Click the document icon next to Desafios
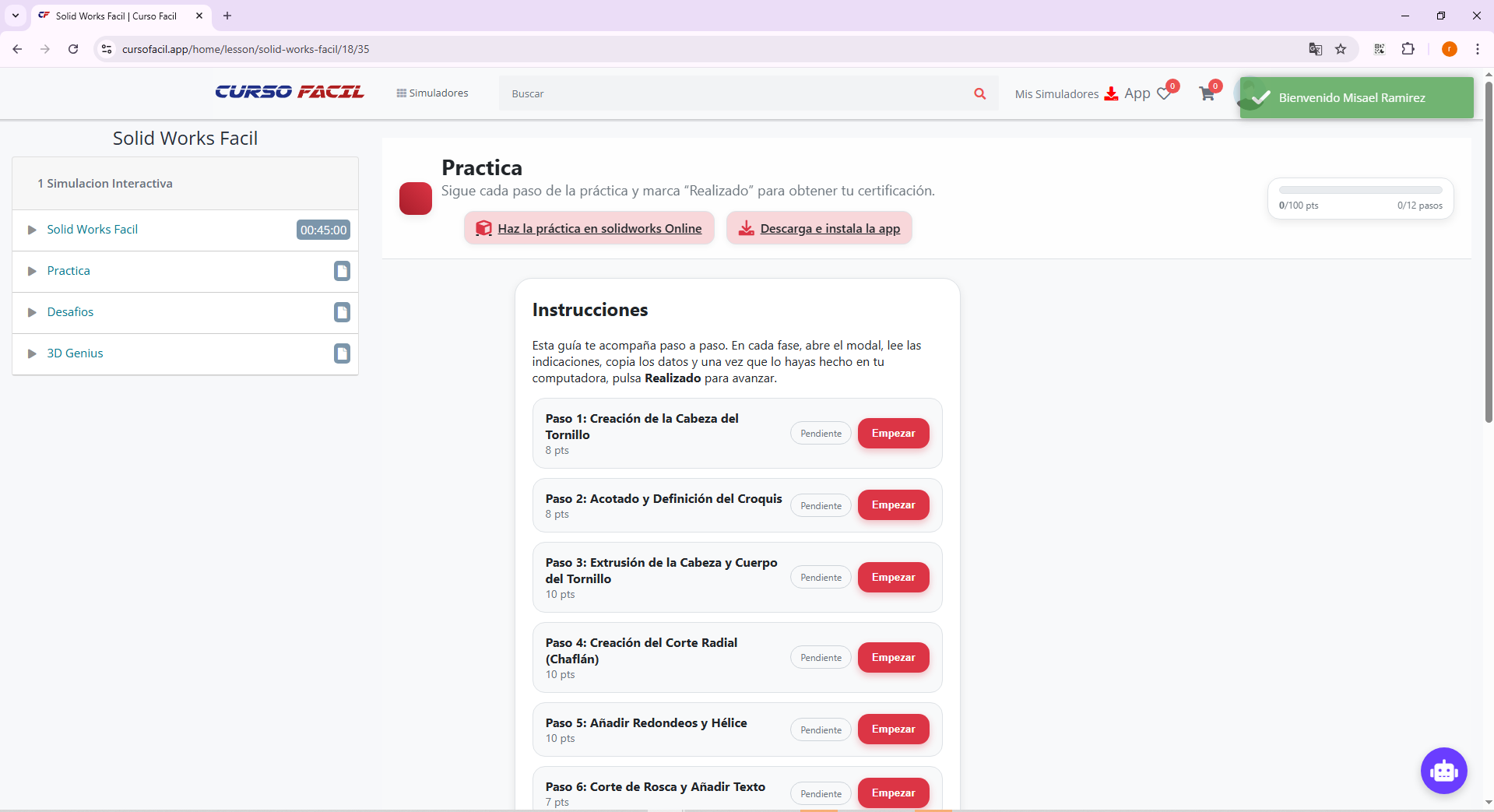Image resolution: width=1494 pixels, height=812 pixels. pos(342,312)
